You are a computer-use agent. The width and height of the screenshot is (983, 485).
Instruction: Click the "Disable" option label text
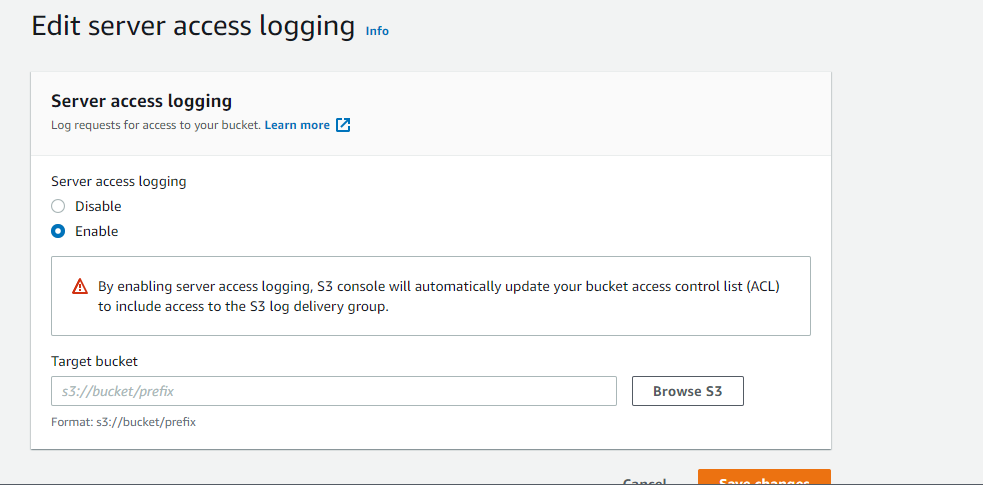point(98,206)
